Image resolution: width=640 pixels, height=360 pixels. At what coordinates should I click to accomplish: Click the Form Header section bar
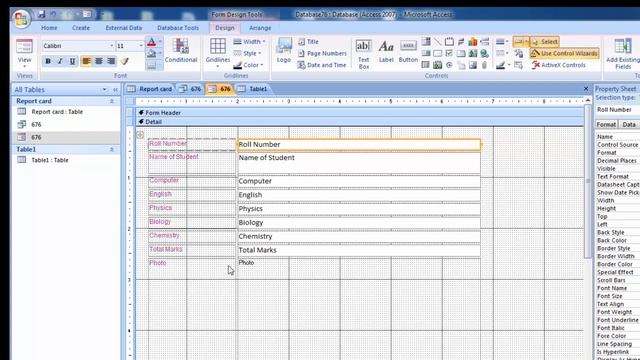coord(360,113)
